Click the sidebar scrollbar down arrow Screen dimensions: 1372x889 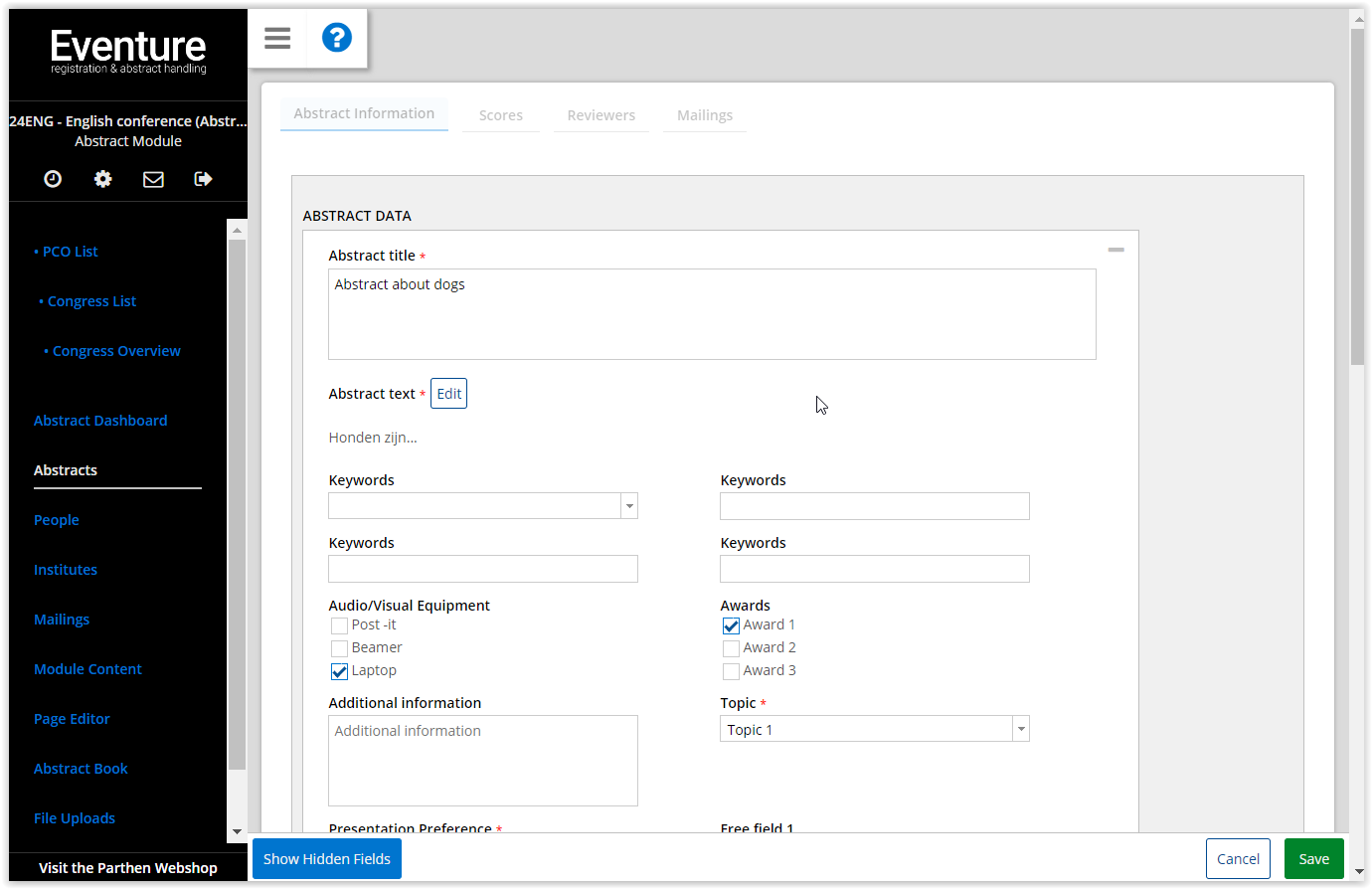pos(237,832)
